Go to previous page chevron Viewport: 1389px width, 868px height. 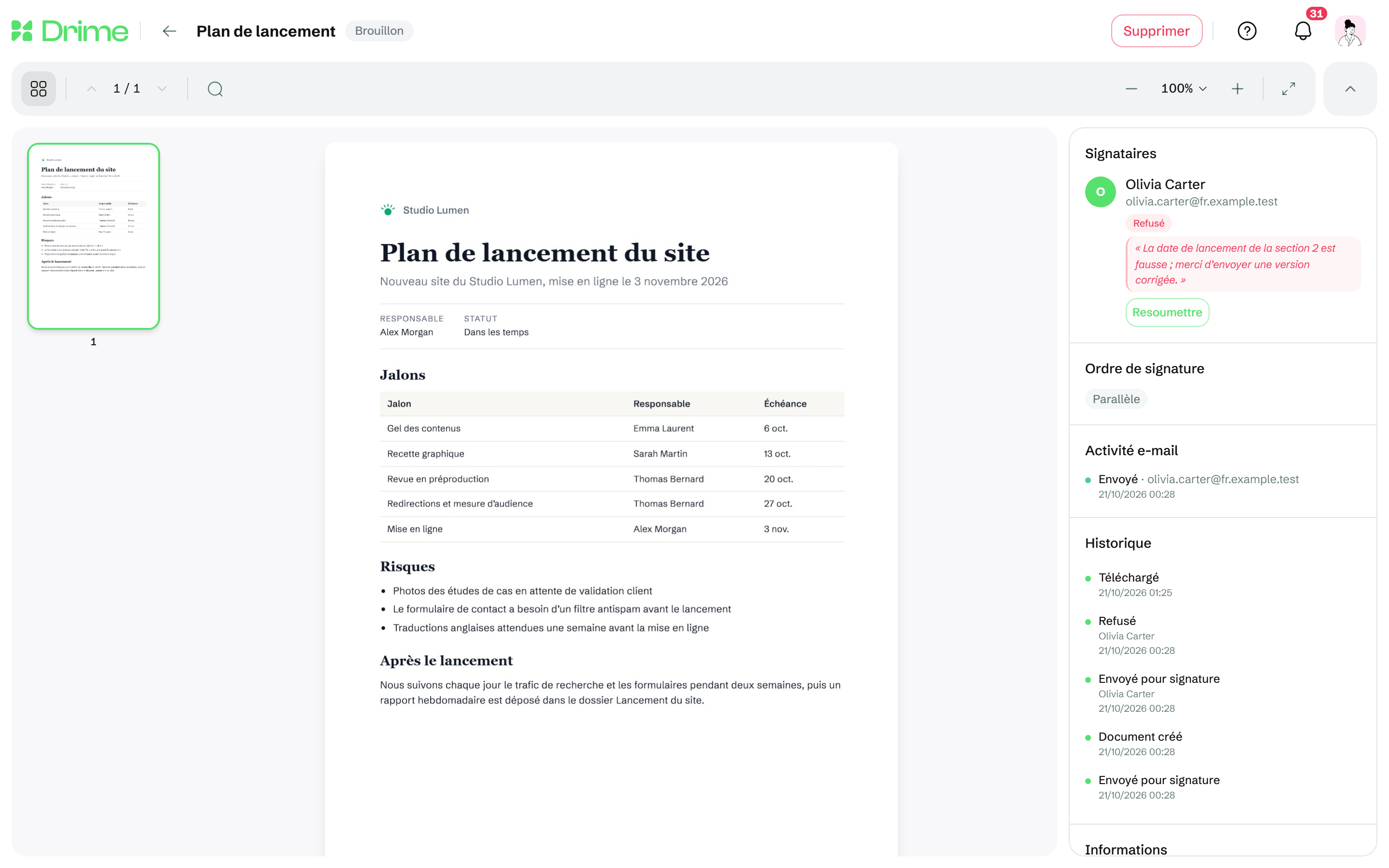click(x=91, y=88)
